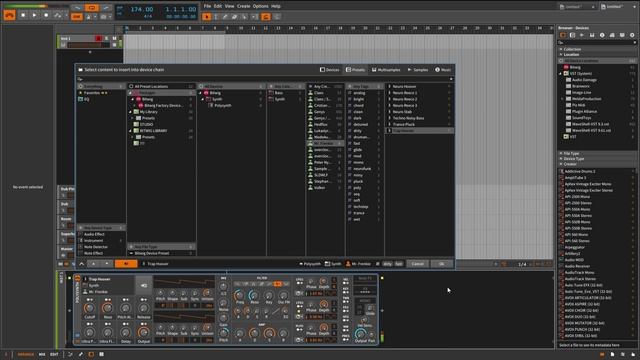
Task: Select the Pen tool
Action: click(x=225, y=17)
